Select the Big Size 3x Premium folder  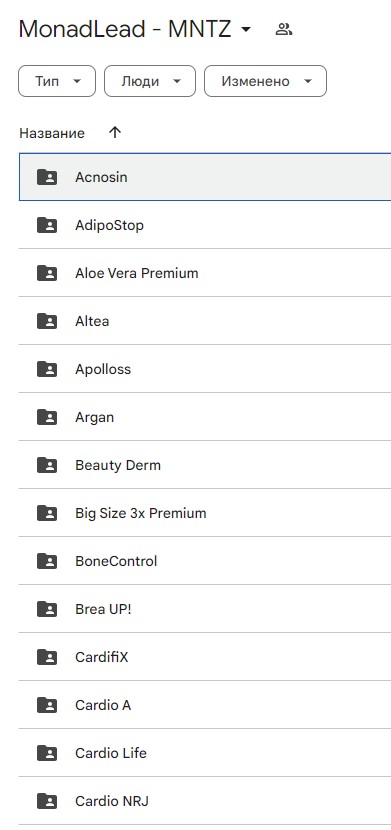pyautogui.click(x=205, y=513)
